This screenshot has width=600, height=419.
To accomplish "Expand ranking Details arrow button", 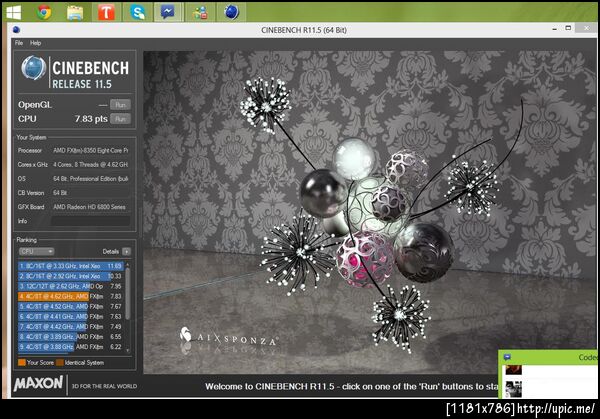I will click(127, 251).
